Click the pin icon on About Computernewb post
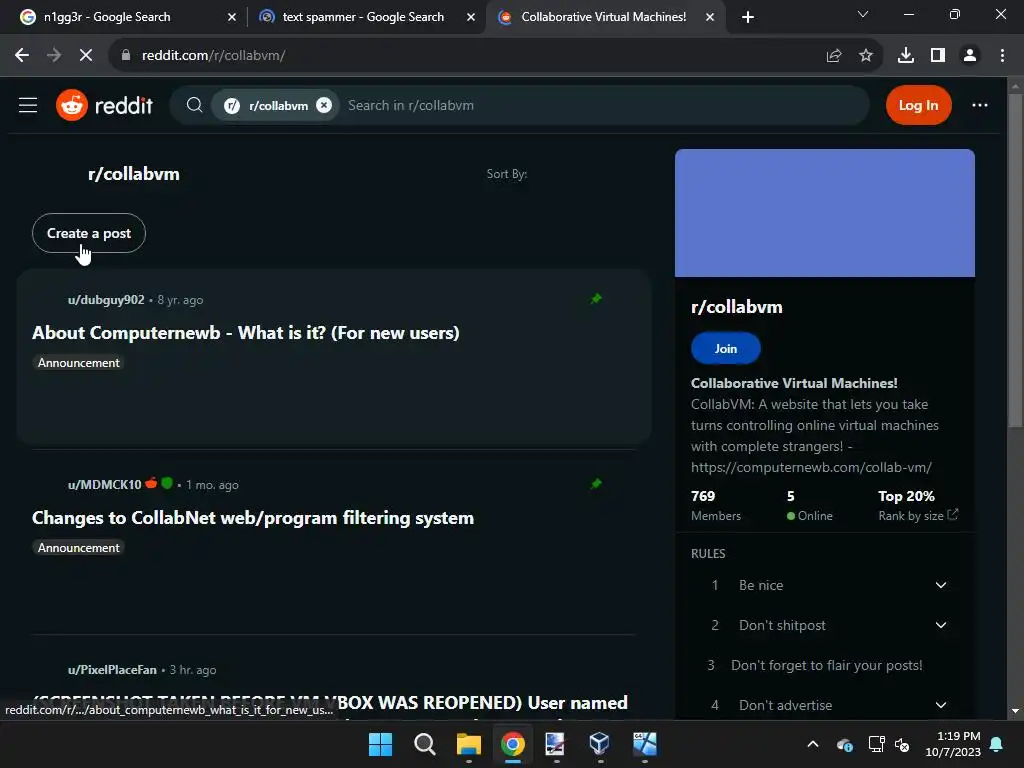The width and height of the screenshot is (1024, 768). (596, 299)
